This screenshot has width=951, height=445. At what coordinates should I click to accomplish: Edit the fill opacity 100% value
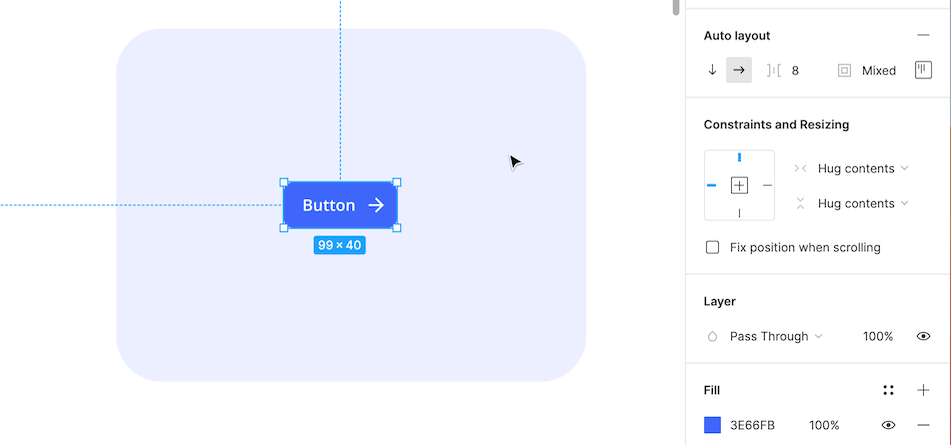pos(824,426)
